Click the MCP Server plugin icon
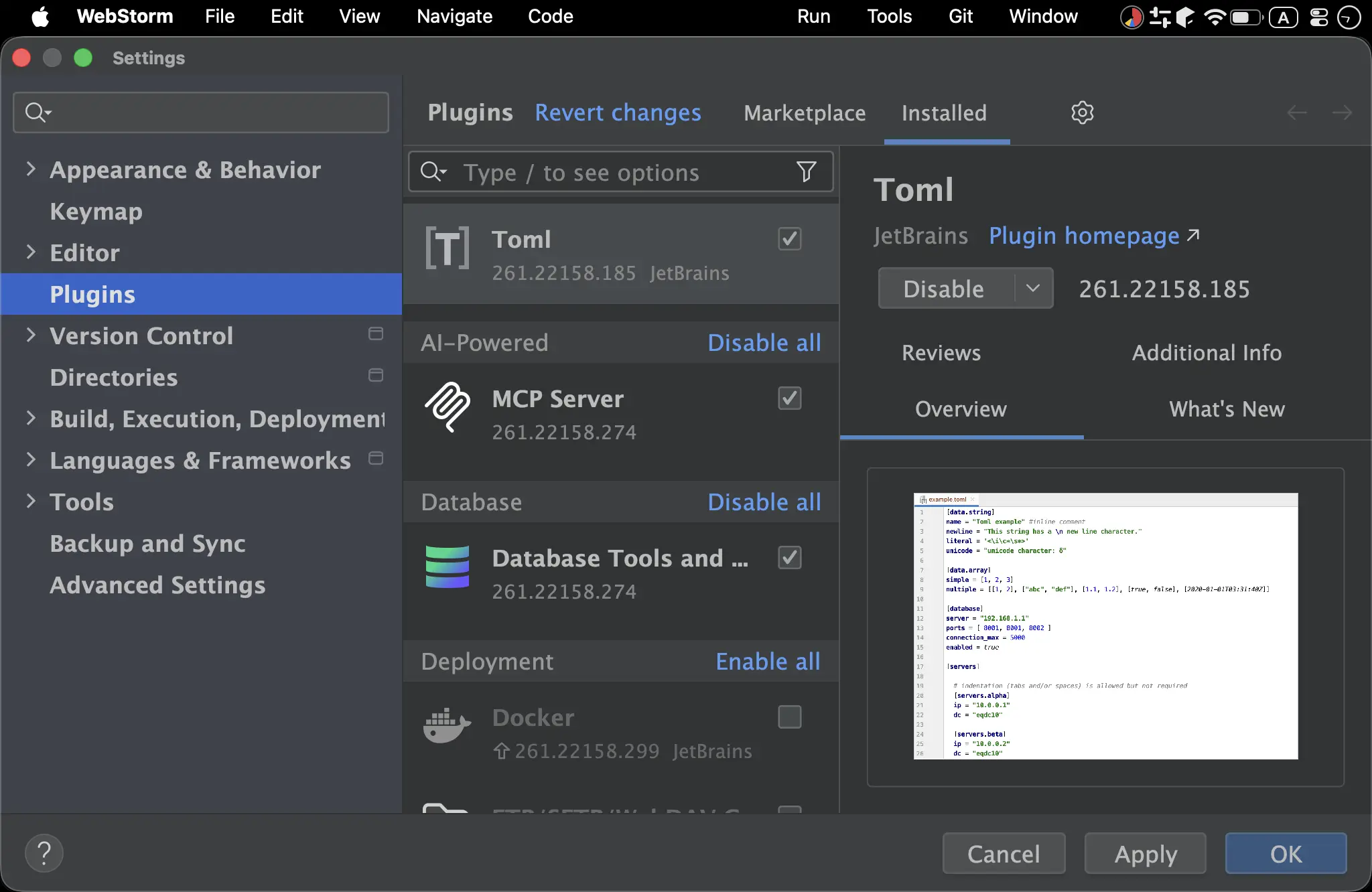This screenshot has height=892, width=1372. click(448, 406)
